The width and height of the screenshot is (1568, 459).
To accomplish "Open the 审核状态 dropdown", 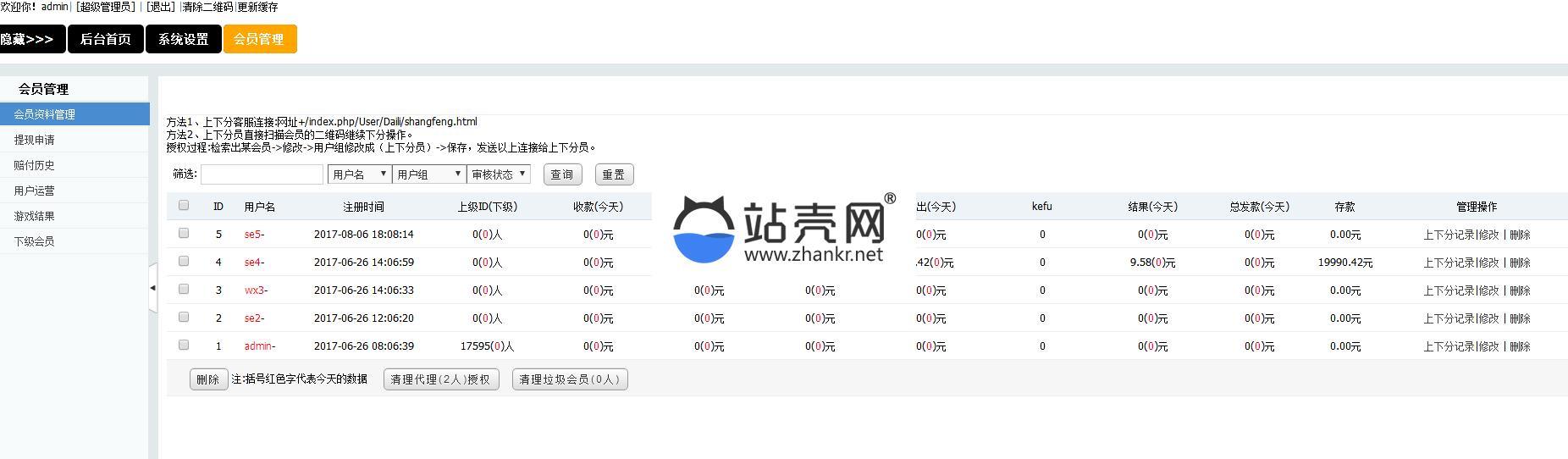I will pos(498,174).
